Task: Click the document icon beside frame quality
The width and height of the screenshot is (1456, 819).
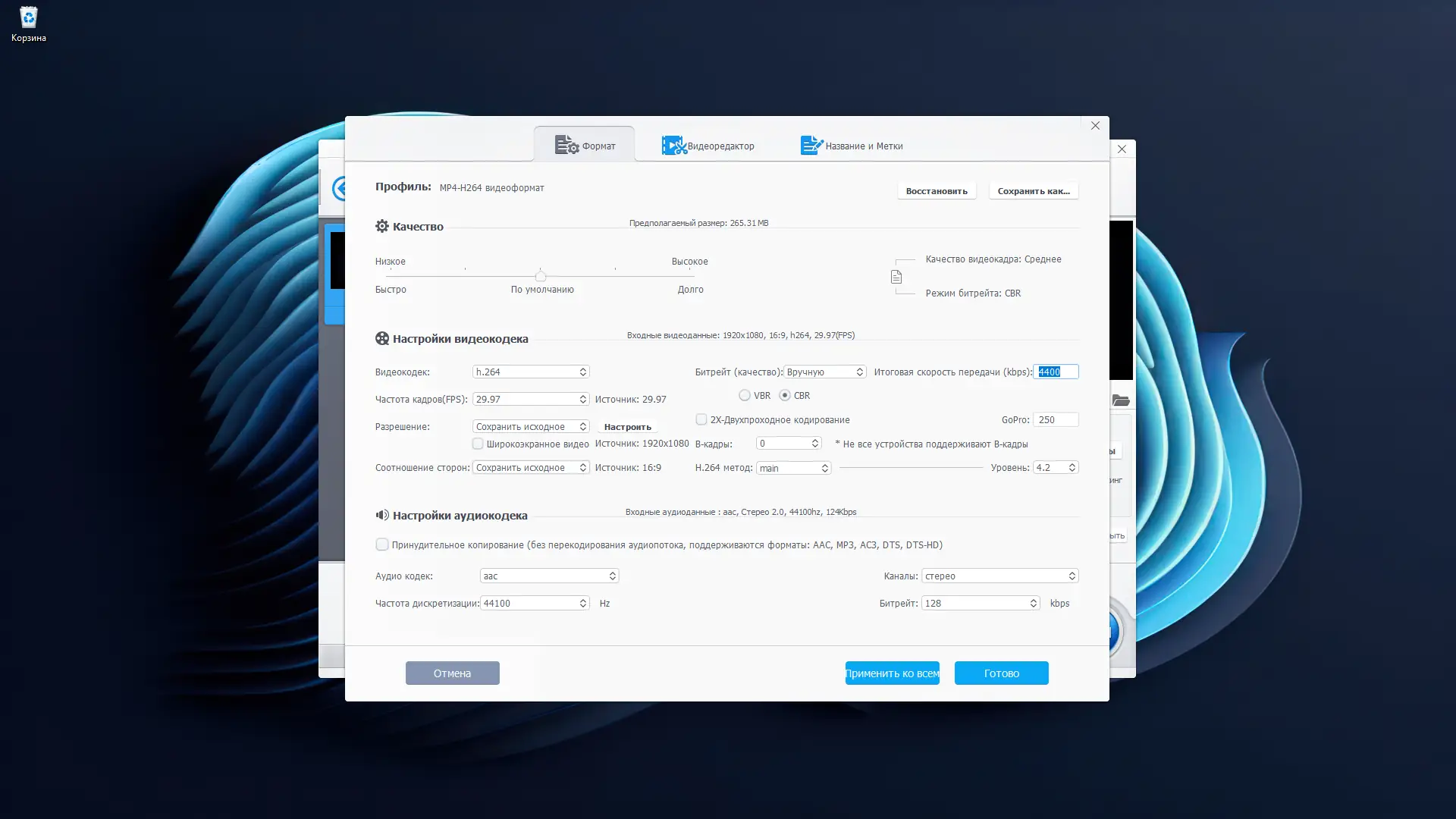Action: coord(896,277)
